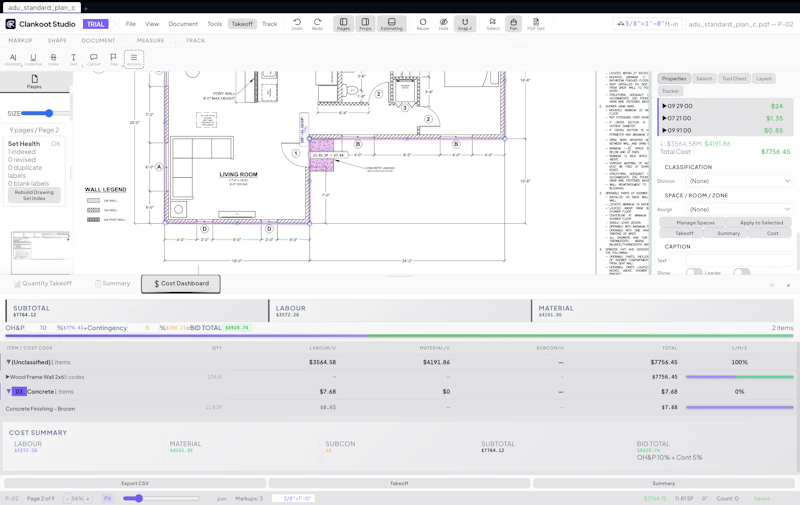Select the Flag markup tool
The image size is (800, 505).
(x=113, y=60)
